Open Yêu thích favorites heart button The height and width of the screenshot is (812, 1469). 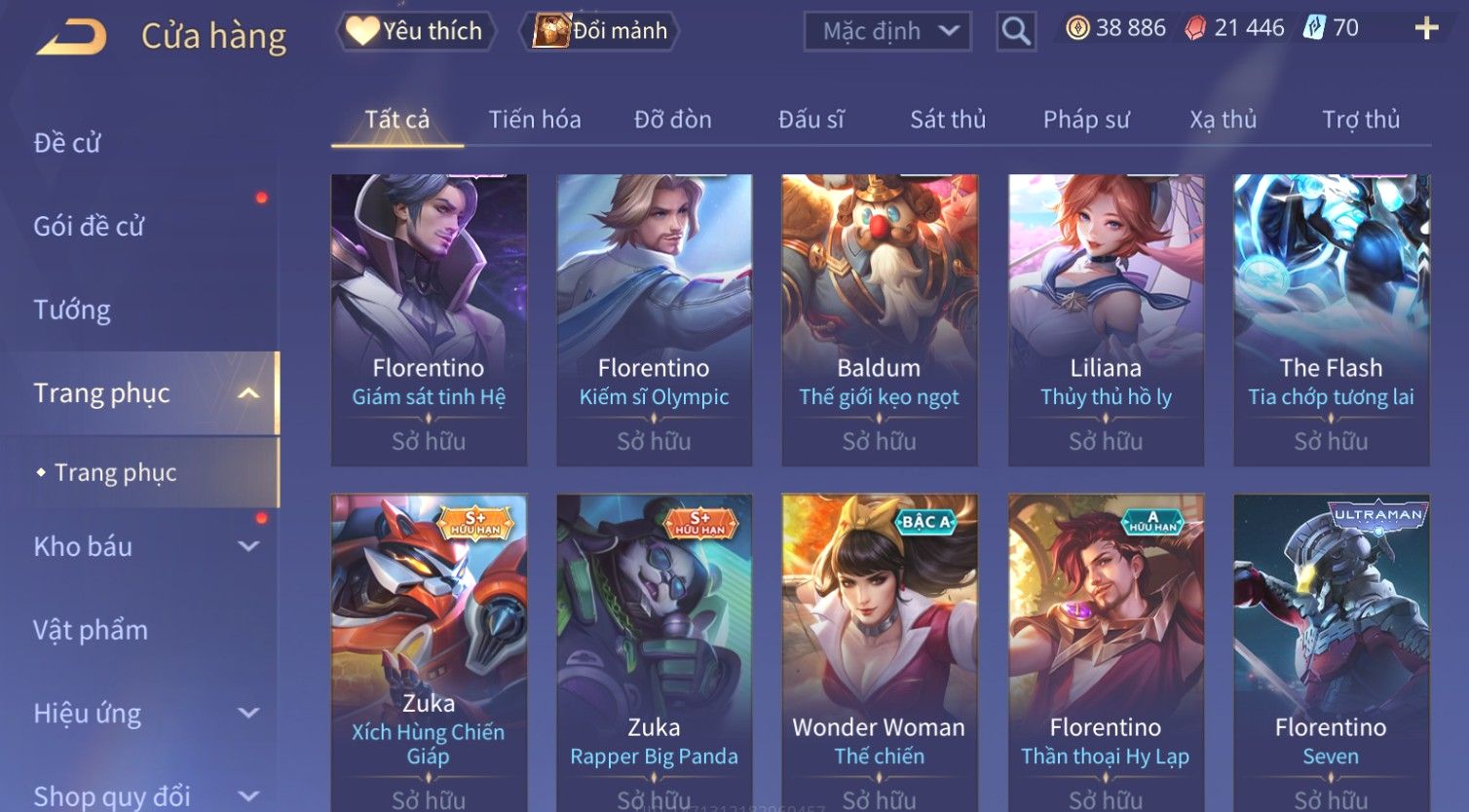[x=415, y=31]
